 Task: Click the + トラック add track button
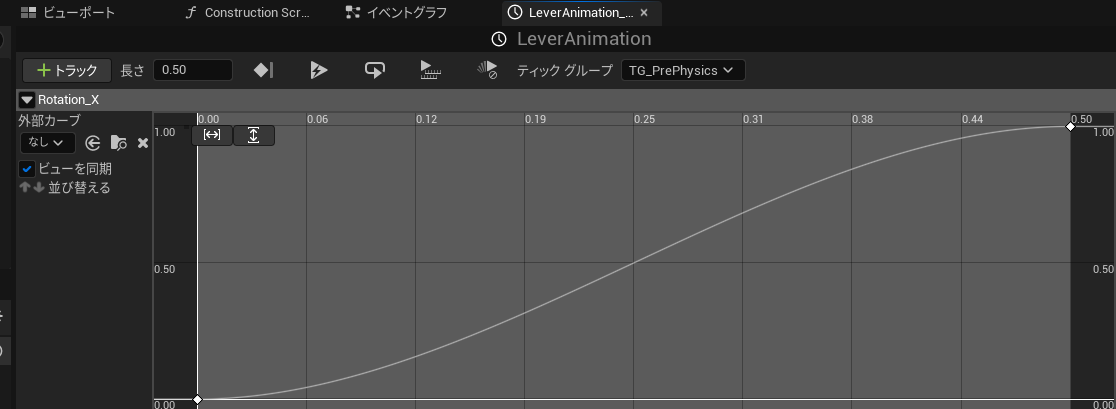(x=67, y=70)
